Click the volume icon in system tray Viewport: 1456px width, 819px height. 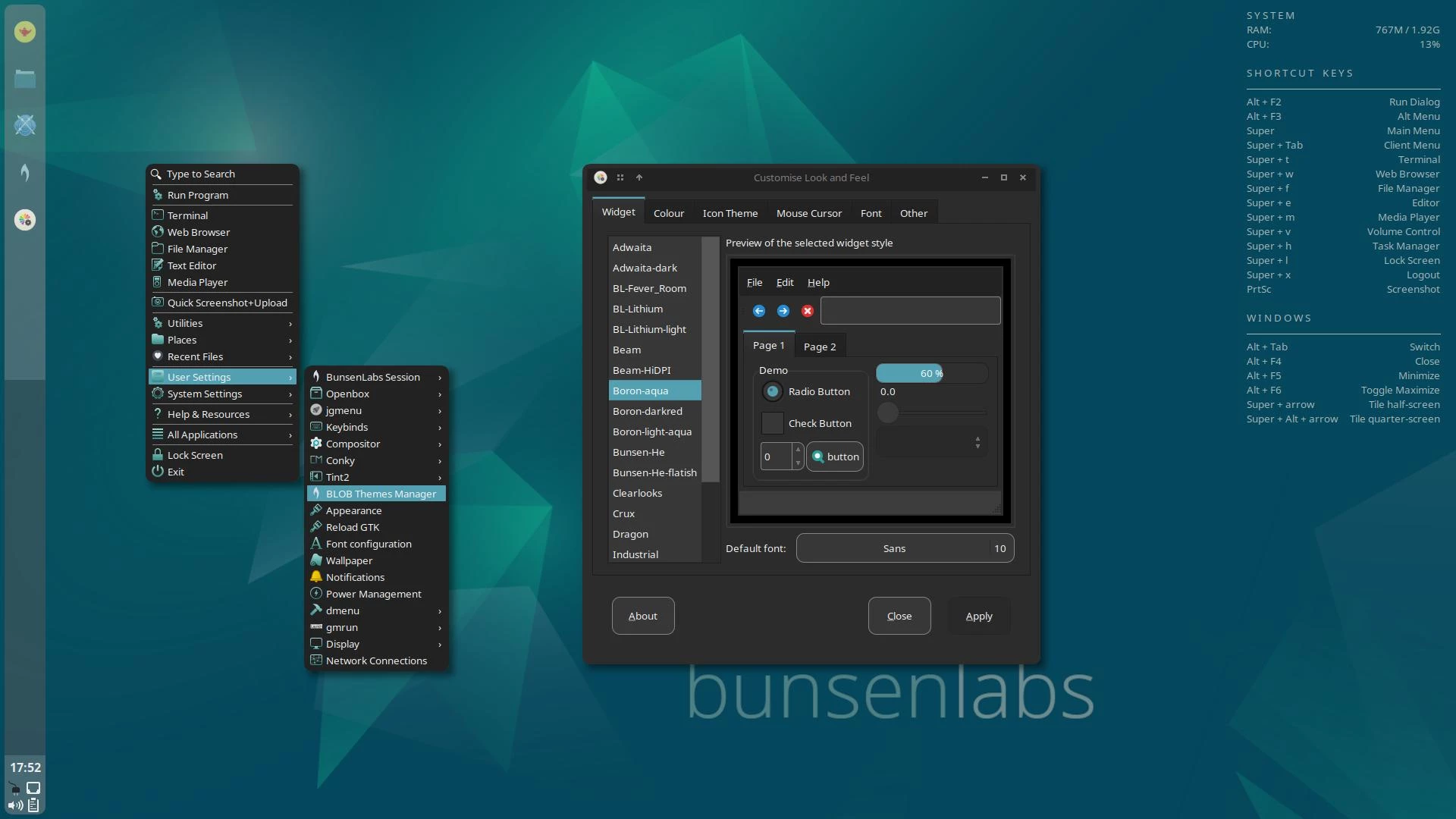pyautogui.click(x=15, y=805)
